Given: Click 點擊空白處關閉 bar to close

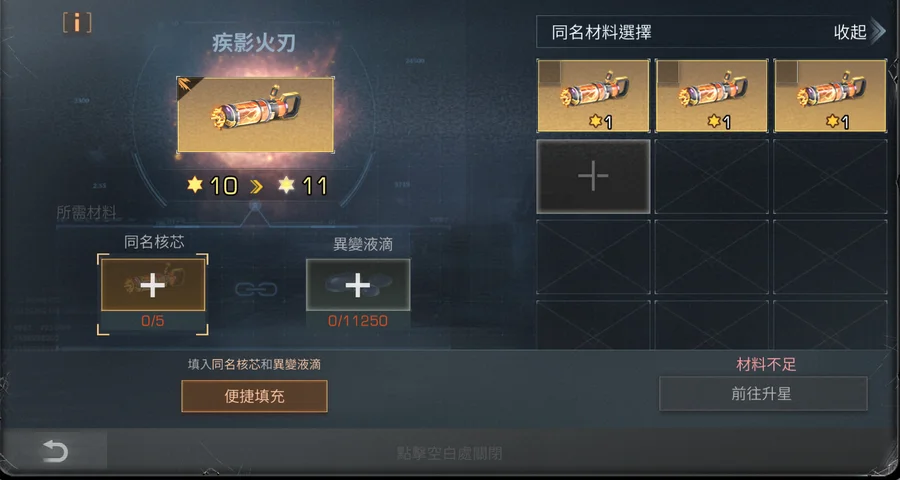Looking at the screenshot, I should click(449, 454).
